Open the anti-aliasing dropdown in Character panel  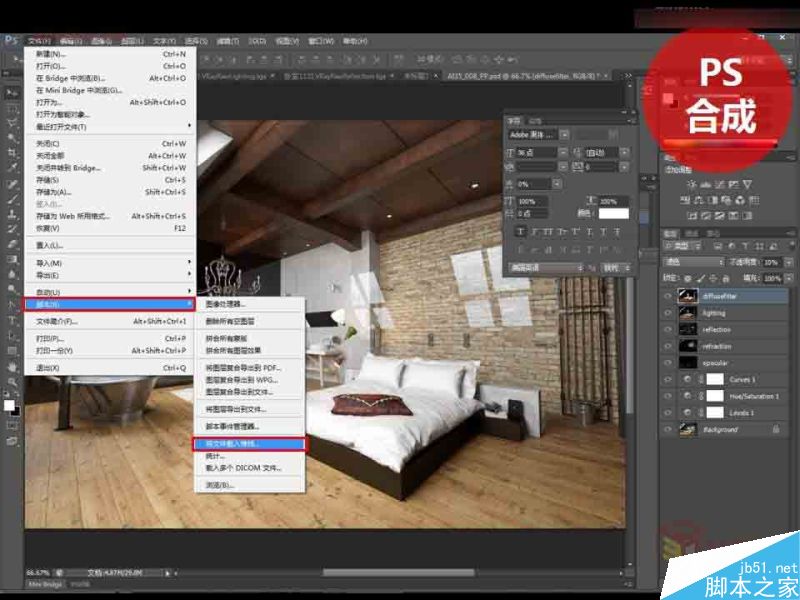coord(617,268)
